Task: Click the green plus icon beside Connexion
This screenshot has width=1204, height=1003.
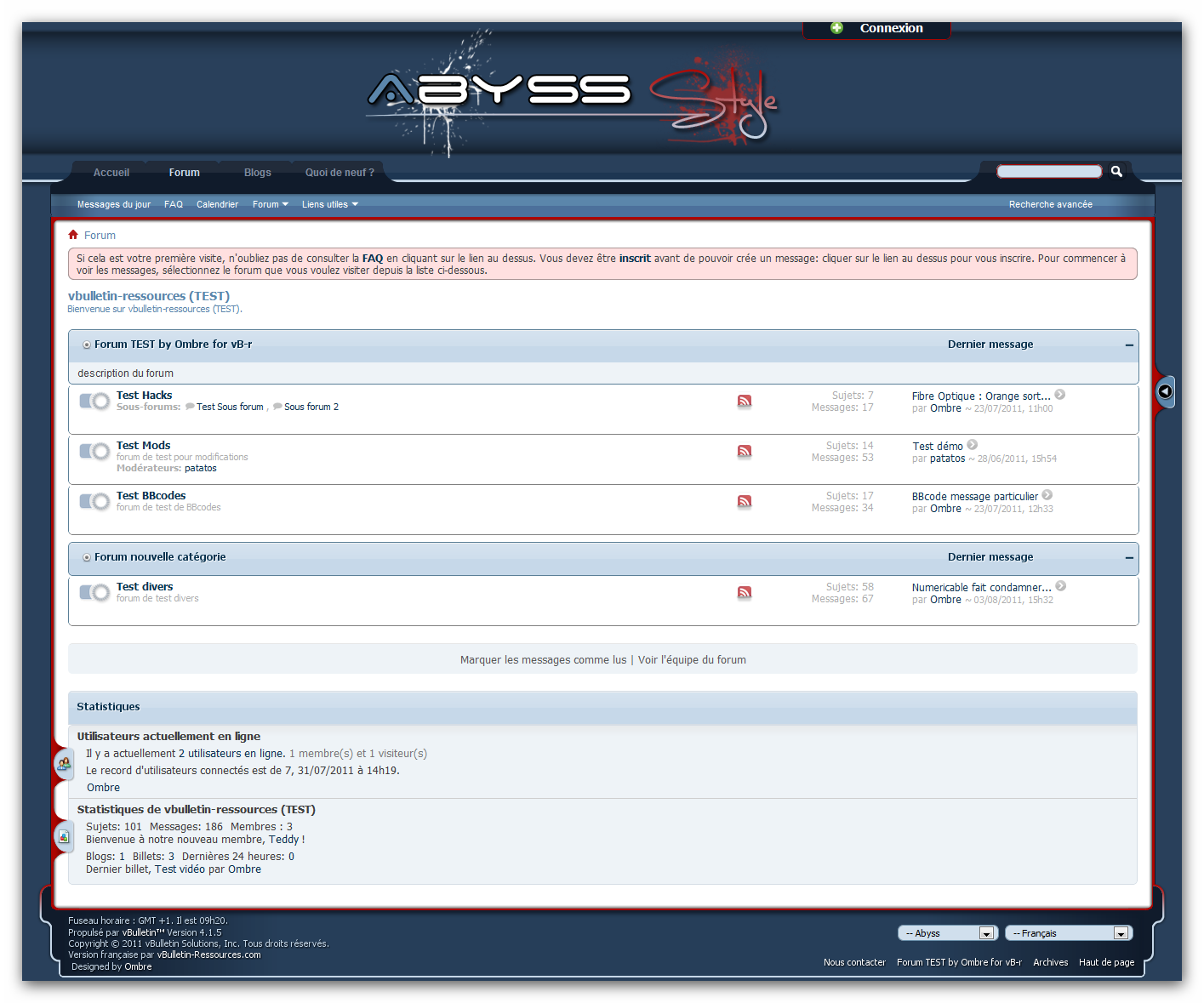Action: [836, 28]
